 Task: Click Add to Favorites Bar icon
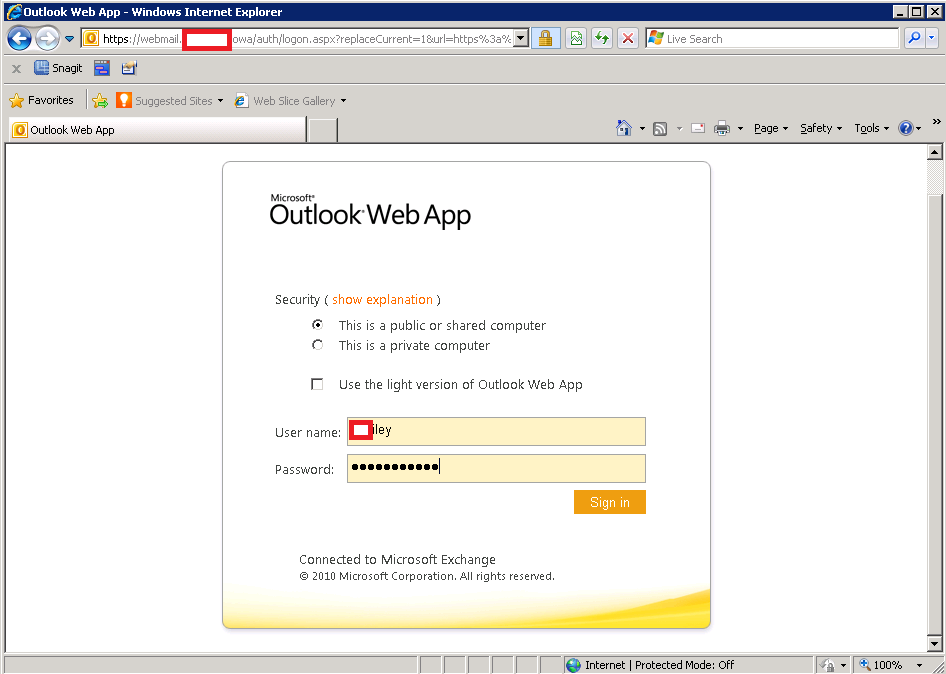pos(100,101)
